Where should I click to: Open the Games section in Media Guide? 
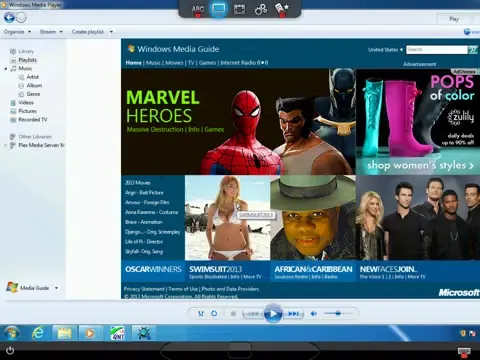(207, 63)
